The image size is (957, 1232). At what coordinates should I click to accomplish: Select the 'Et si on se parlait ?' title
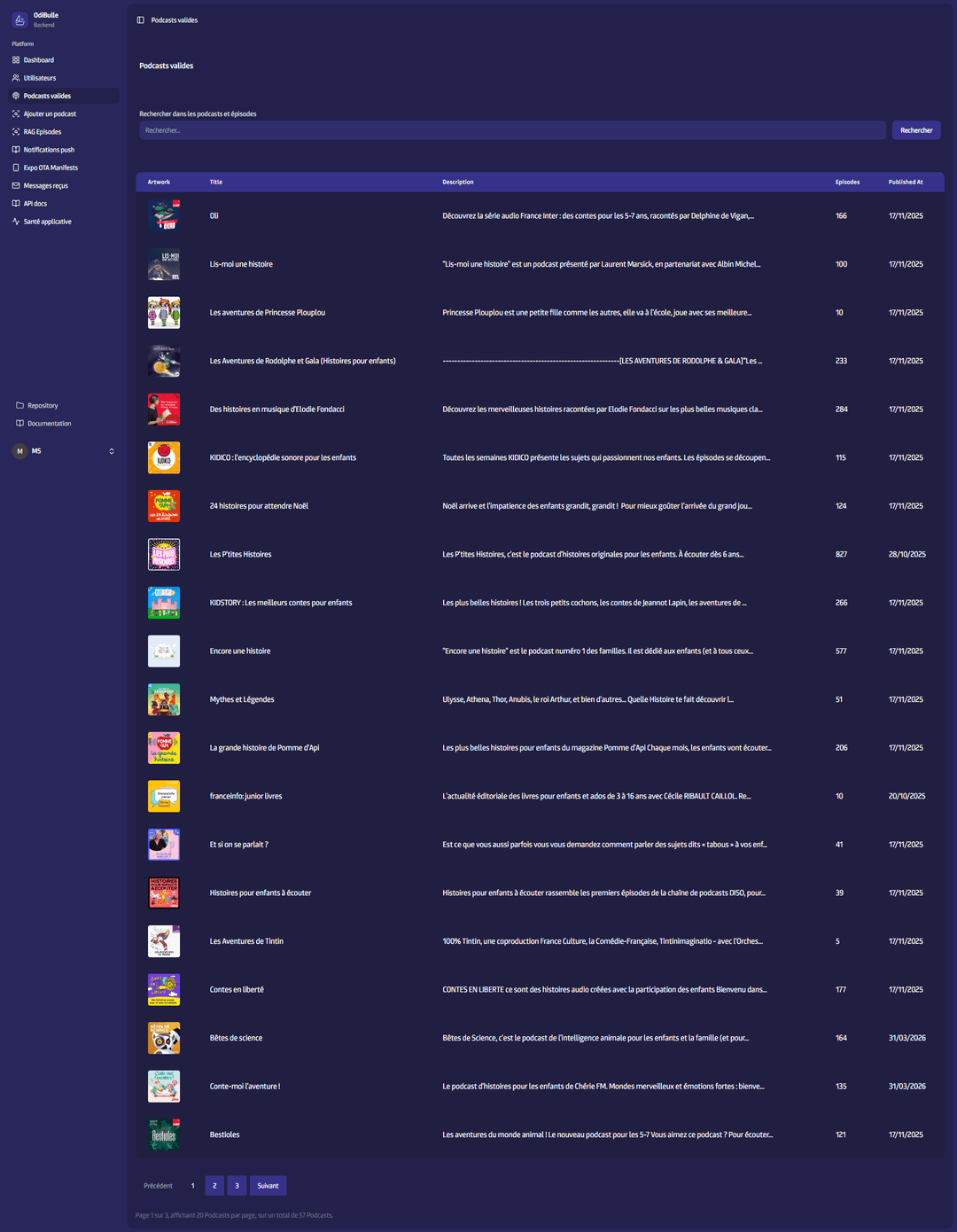[x=238, y=845]
